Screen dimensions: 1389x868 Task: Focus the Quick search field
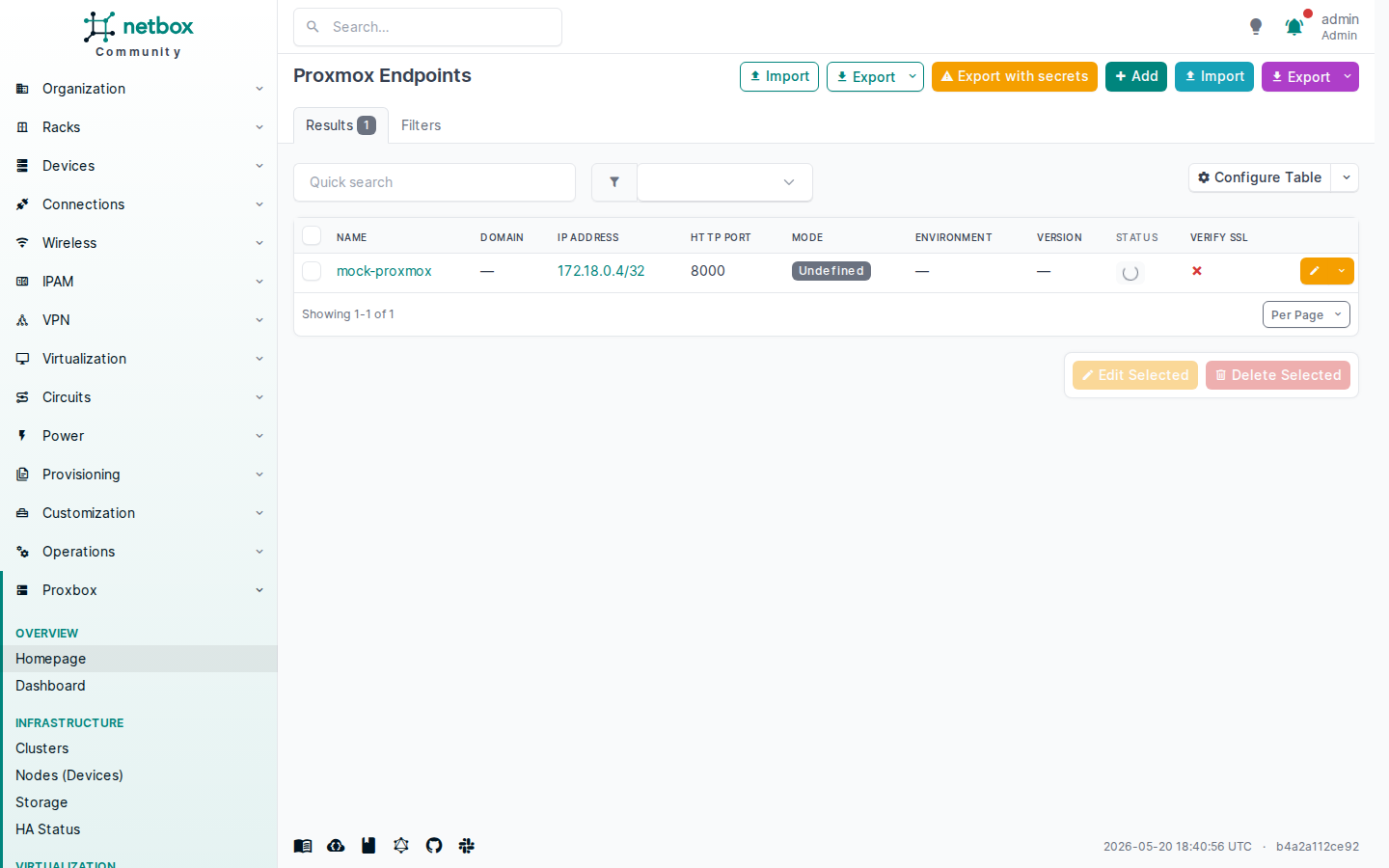(x=434, y=182)
